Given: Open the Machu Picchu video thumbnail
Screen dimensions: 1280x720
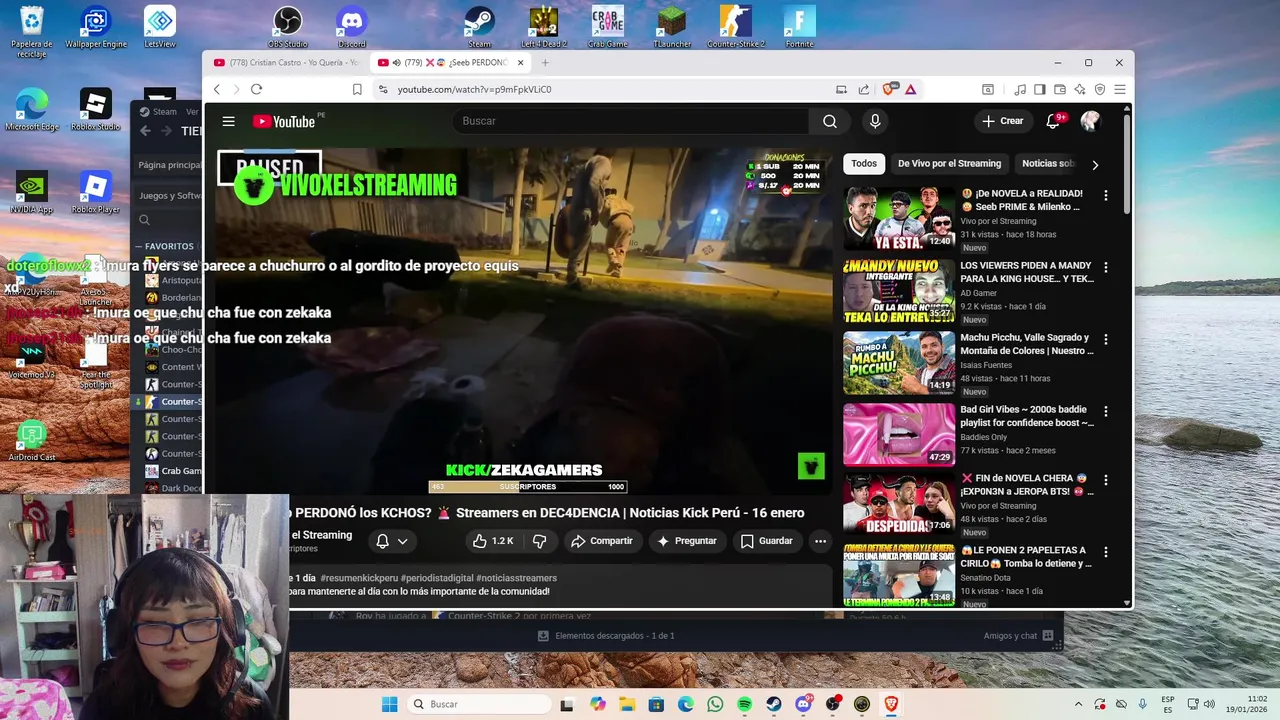Looking at the screenshot, I should 899,362.
